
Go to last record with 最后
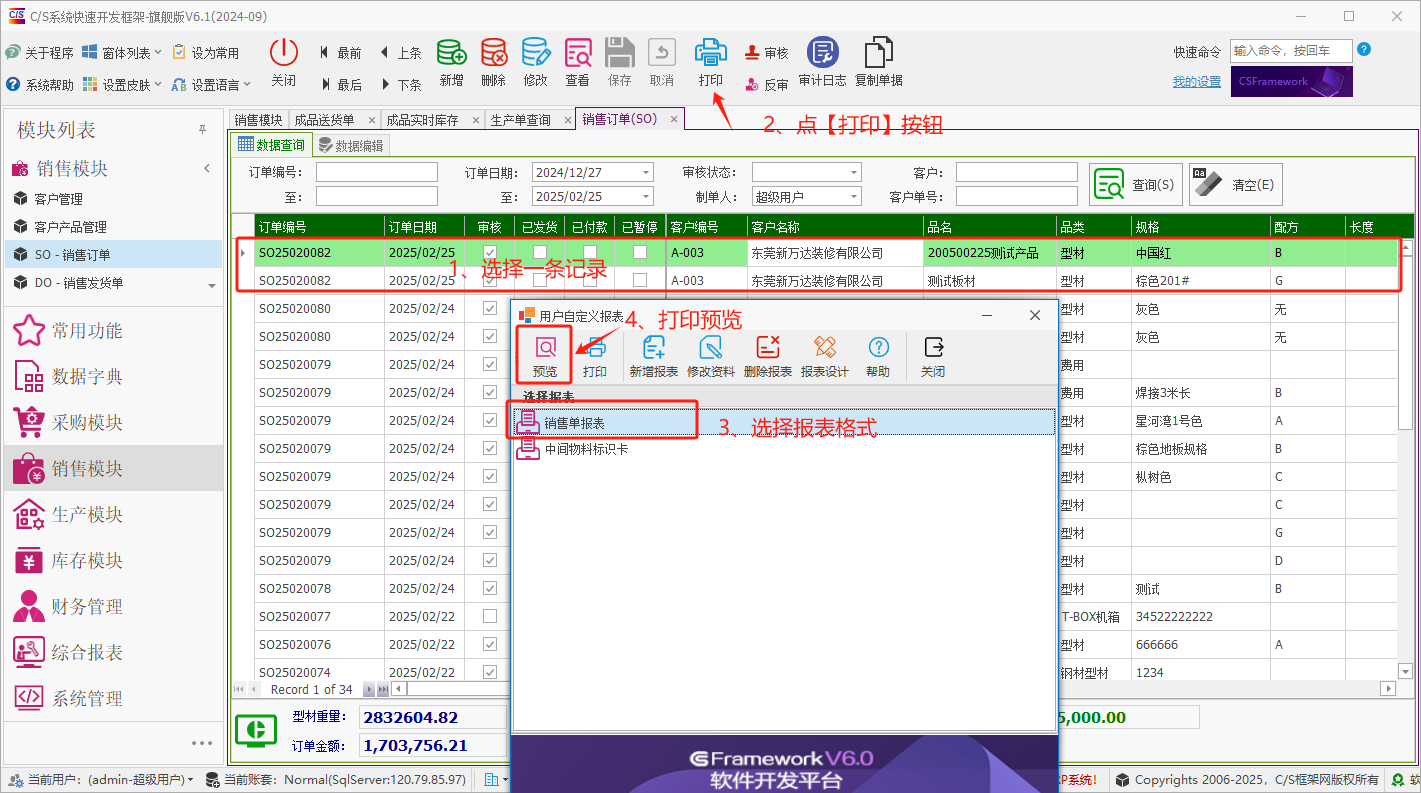click(341, 85)
